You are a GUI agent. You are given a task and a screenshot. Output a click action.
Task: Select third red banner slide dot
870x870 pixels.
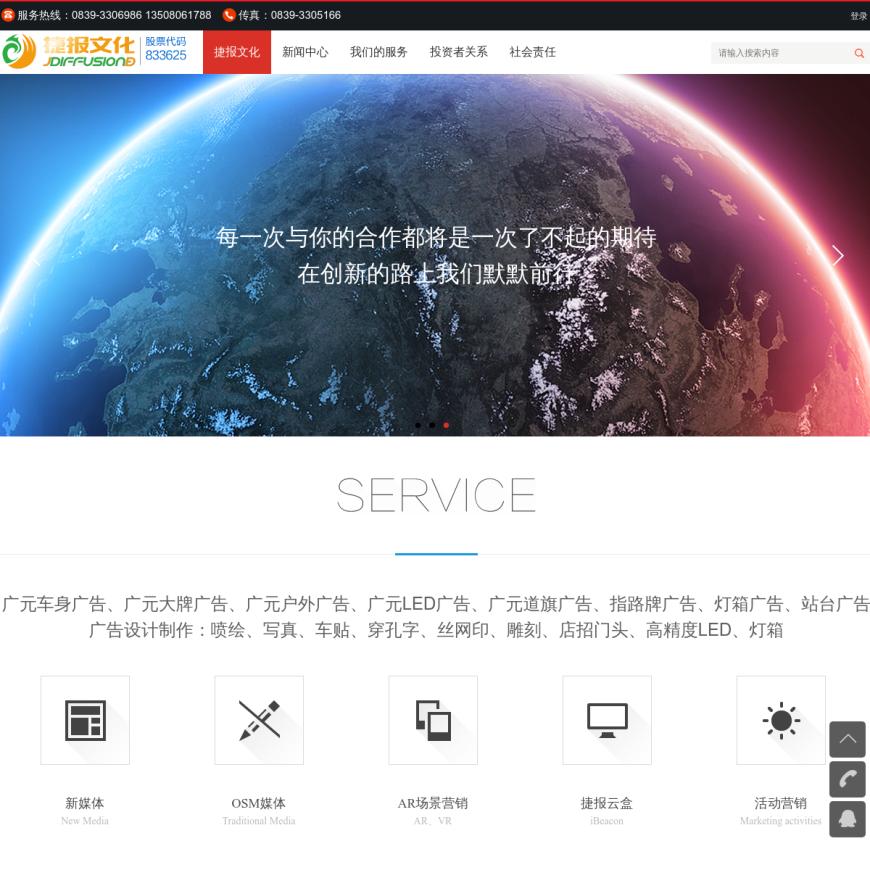point(446,426)
